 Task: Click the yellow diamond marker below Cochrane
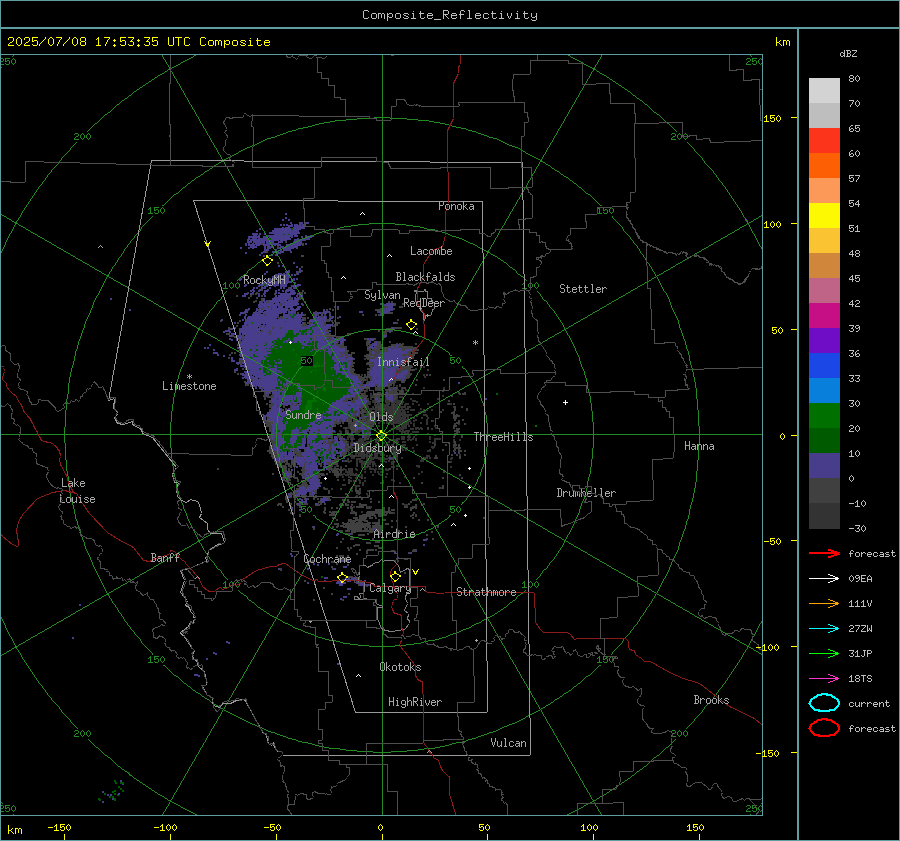342,578
